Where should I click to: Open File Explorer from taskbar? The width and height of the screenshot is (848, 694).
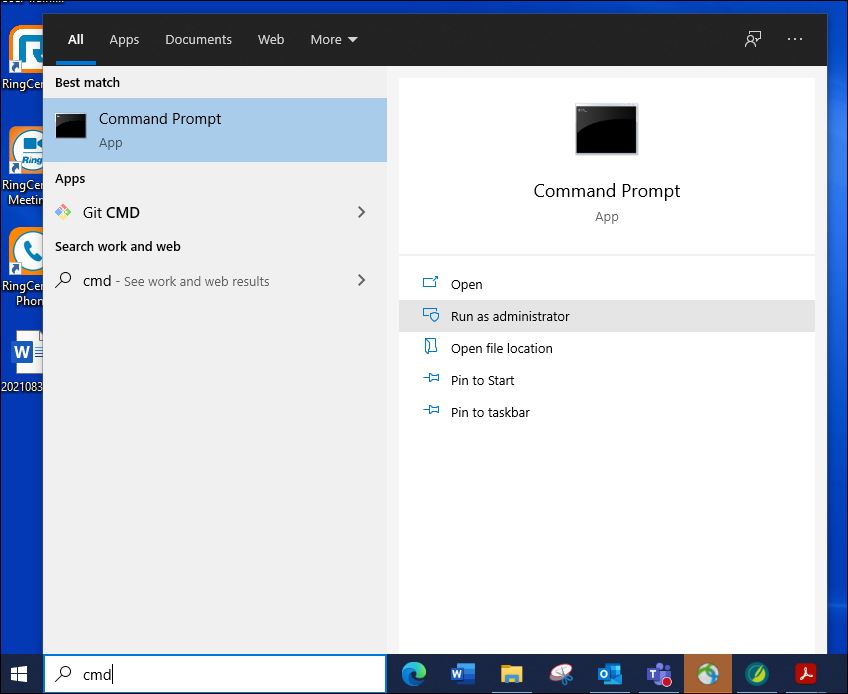click(x=512, y=674)
